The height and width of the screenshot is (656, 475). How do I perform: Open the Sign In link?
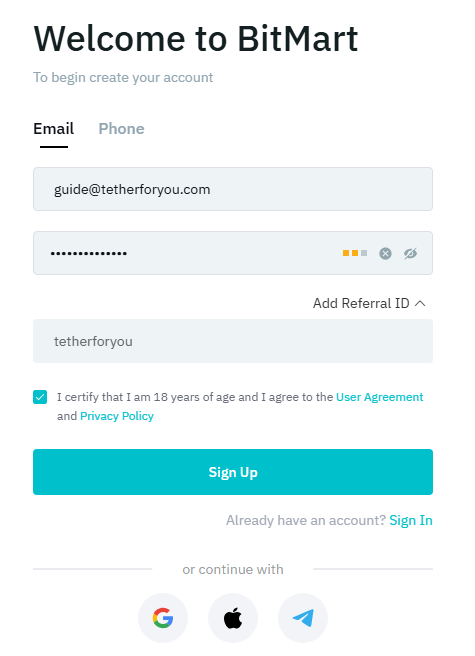(411, 520)
